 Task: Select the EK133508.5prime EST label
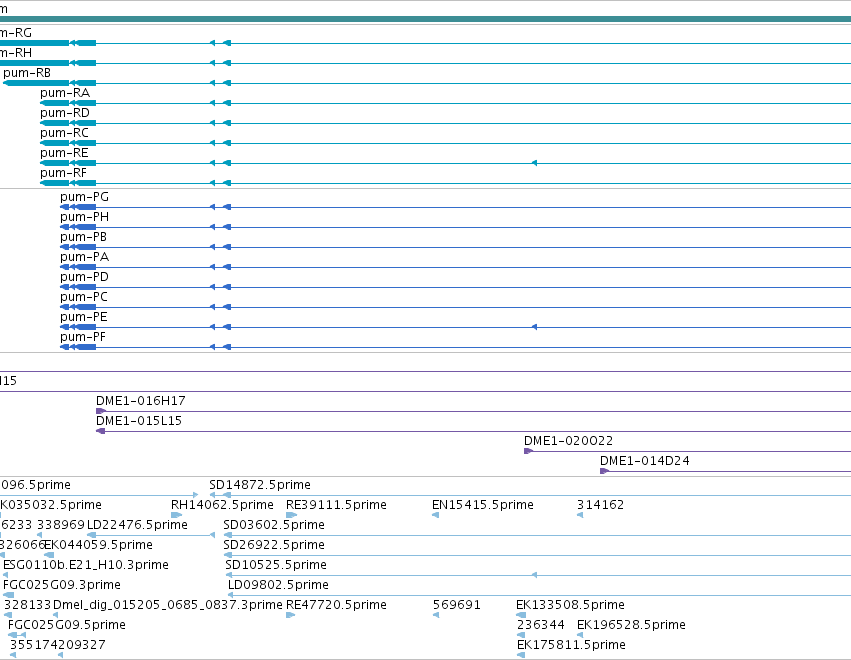pos(570,605)
